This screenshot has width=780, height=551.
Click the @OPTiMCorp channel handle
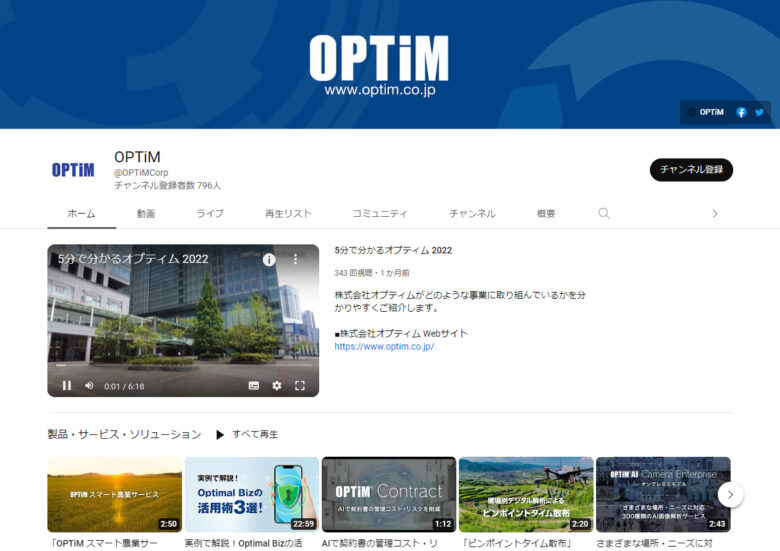pos(141,173)
